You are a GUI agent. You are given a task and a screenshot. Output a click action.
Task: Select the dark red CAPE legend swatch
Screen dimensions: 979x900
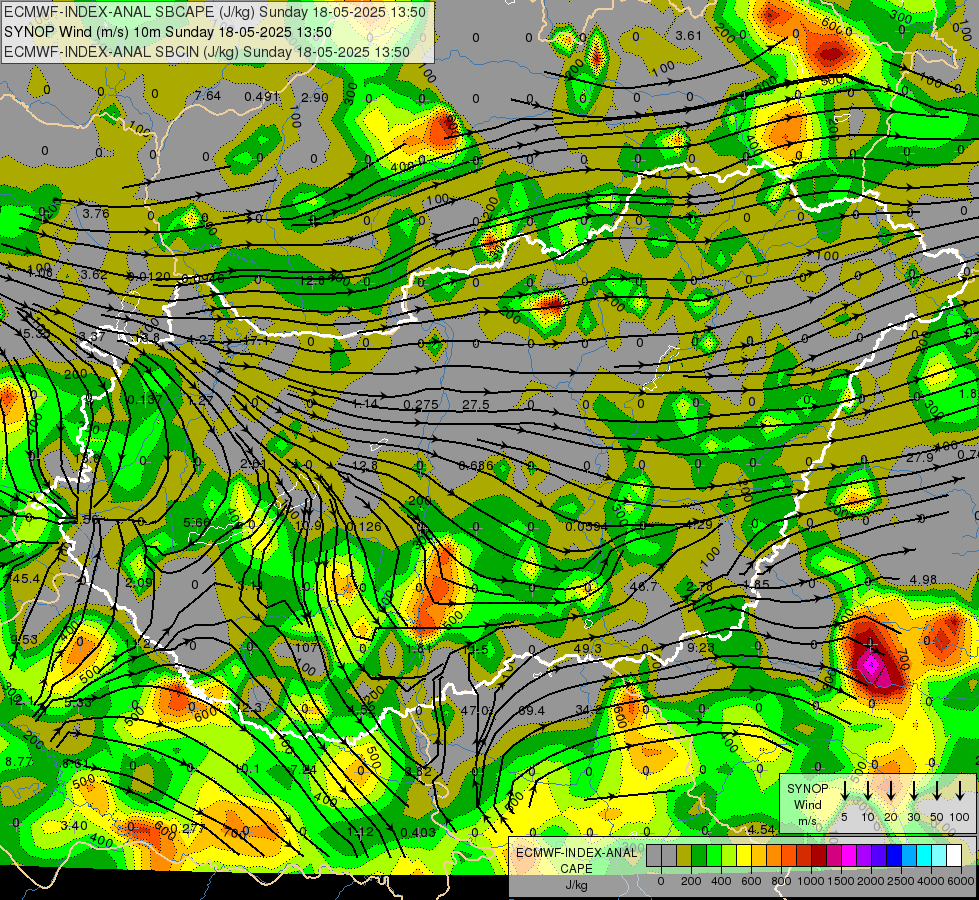click(819, 856)
